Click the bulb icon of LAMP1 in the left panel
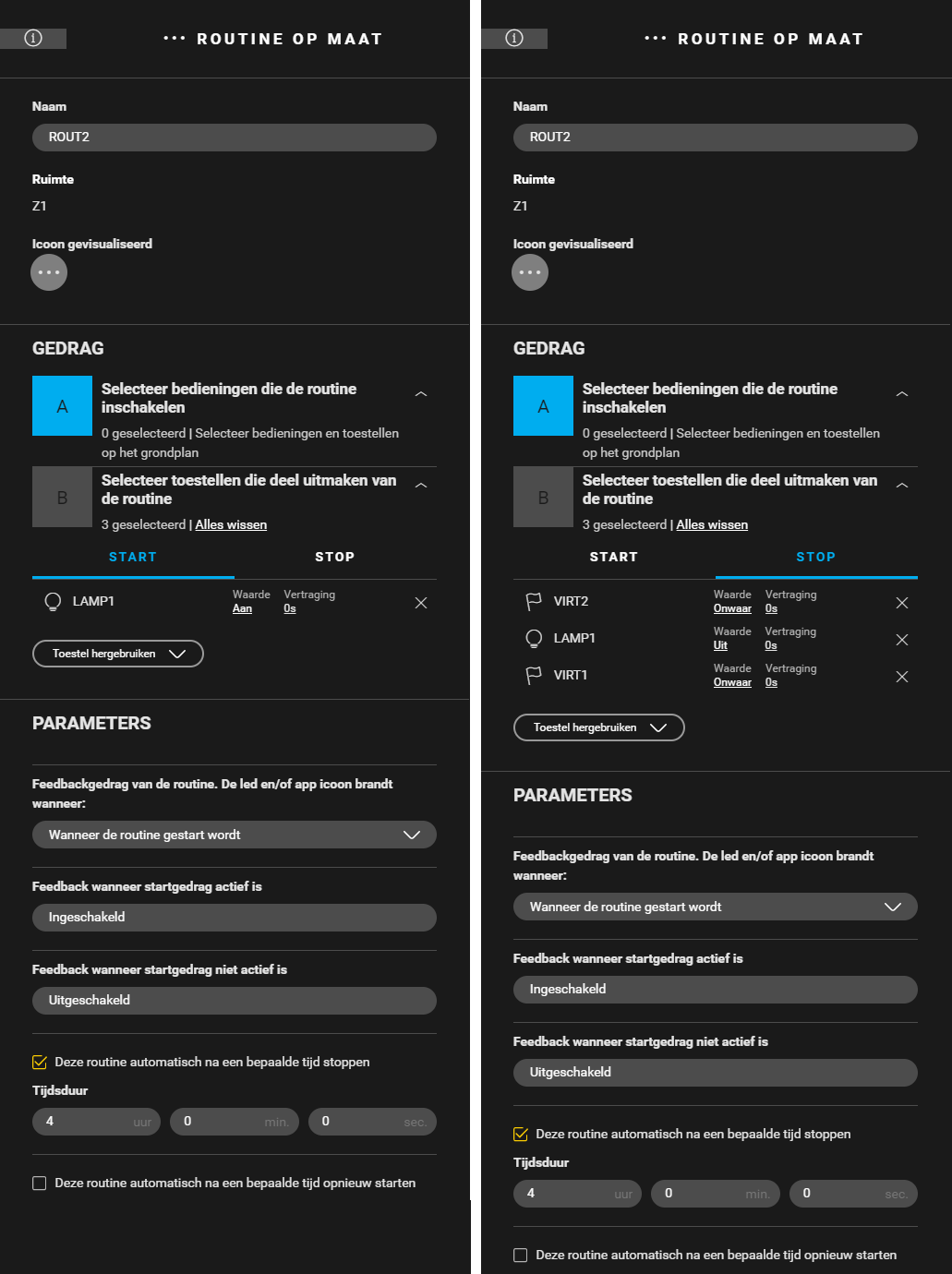This screenshot has height=1274, width=952. [53, 602]
